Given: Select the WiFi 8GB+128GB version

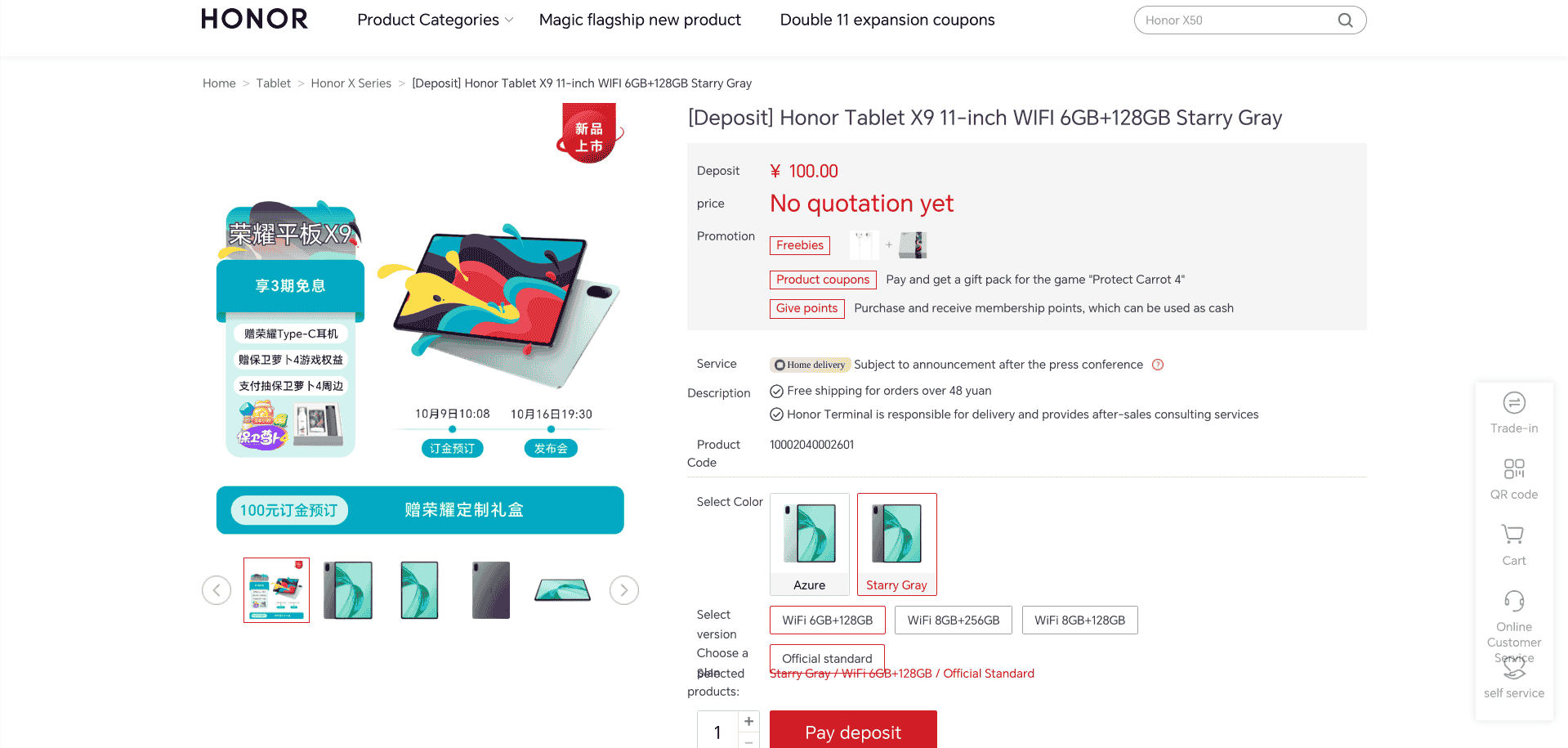Looking at the screenshot, I should point(1079,620).
